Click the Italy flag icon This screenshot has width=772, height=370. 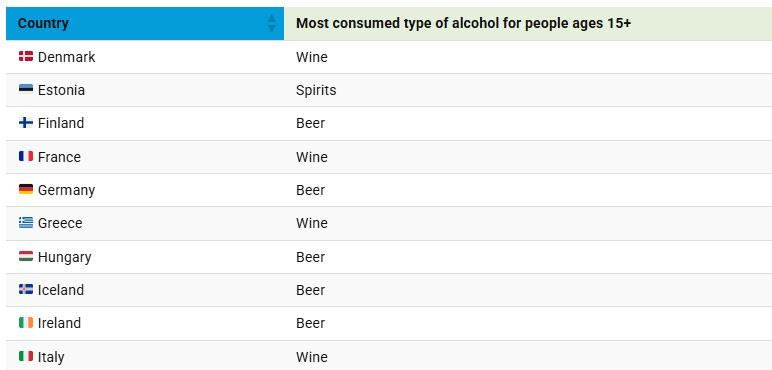coord(26,356)
